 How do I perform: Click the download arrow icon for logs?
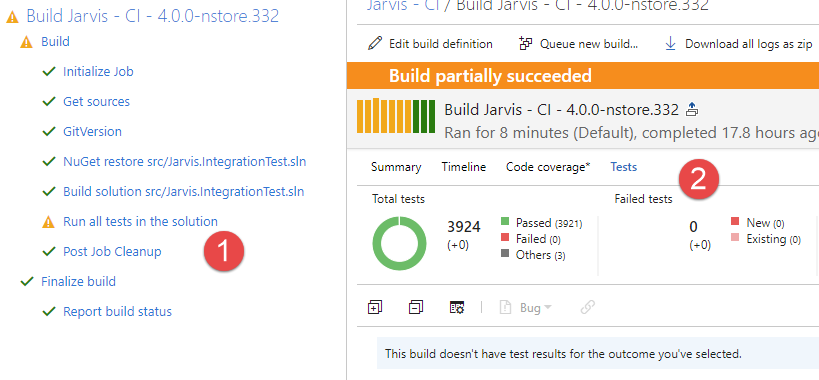pos(670,43)
